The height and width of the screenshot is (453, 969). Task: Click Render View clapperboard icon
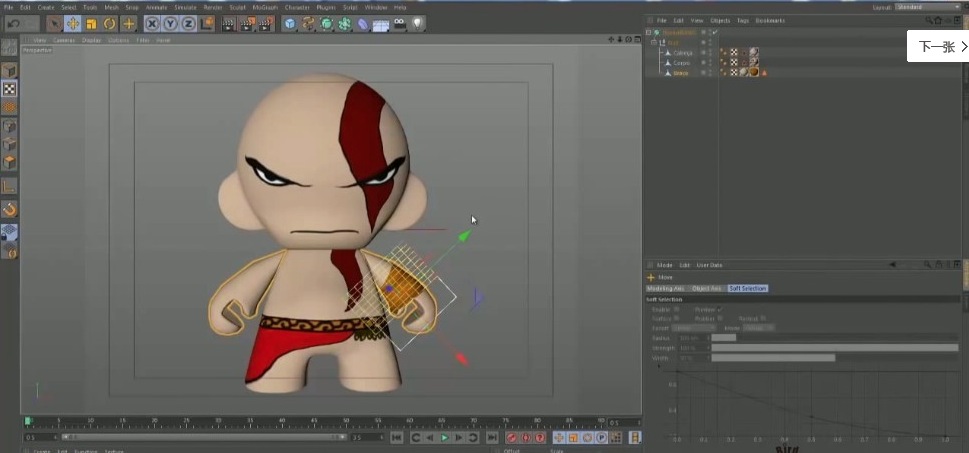229,24
